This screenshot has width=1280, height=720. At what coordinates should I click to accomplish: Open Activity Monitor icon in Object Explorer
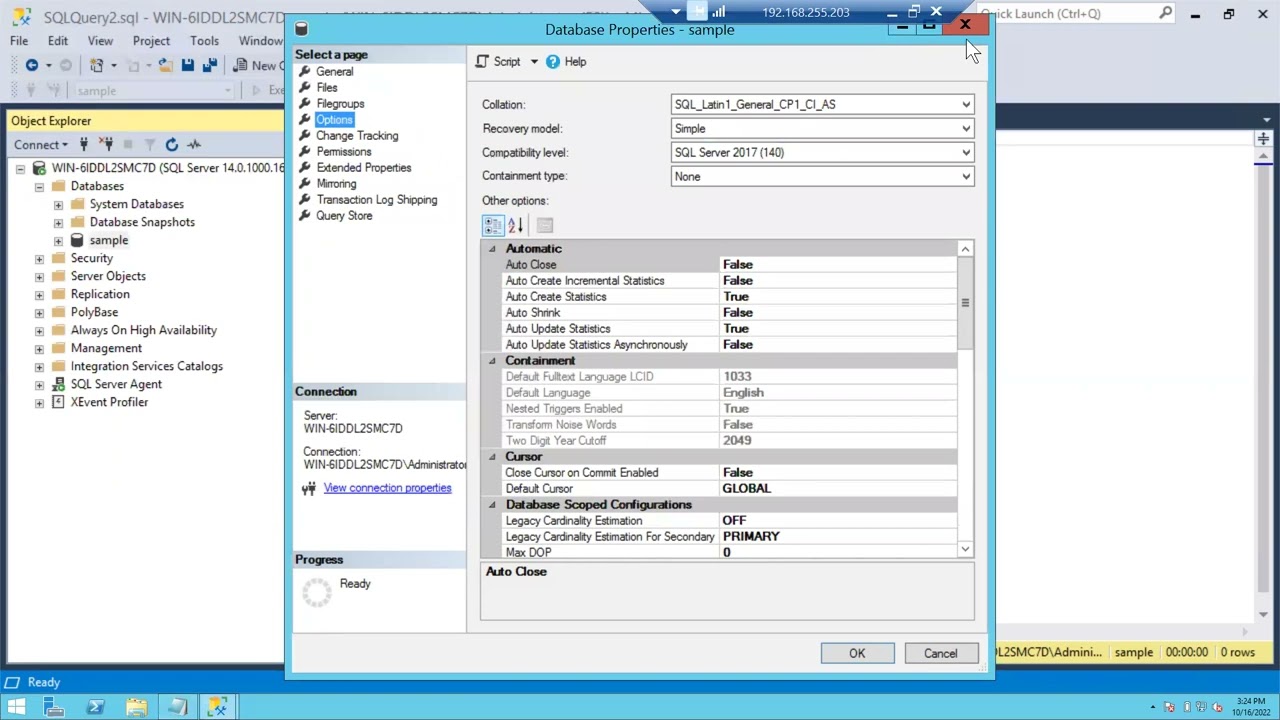(194, 145)
